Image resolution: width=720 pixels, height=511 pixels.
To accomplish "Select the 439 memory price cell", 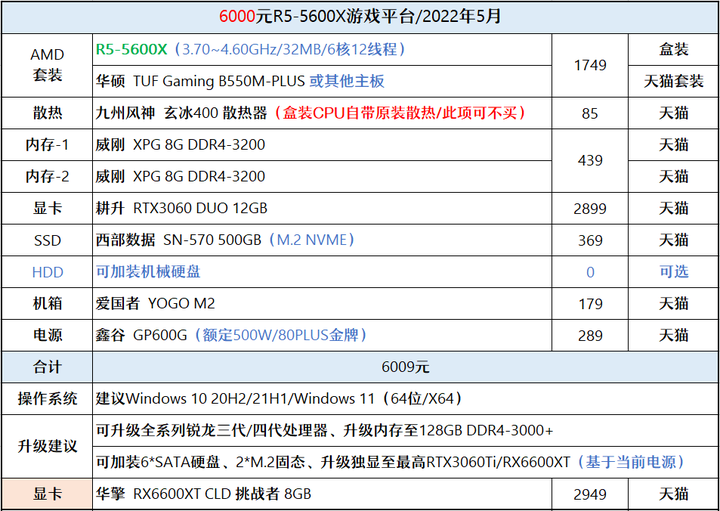I will pyautogui.click(x=590, y=161).
